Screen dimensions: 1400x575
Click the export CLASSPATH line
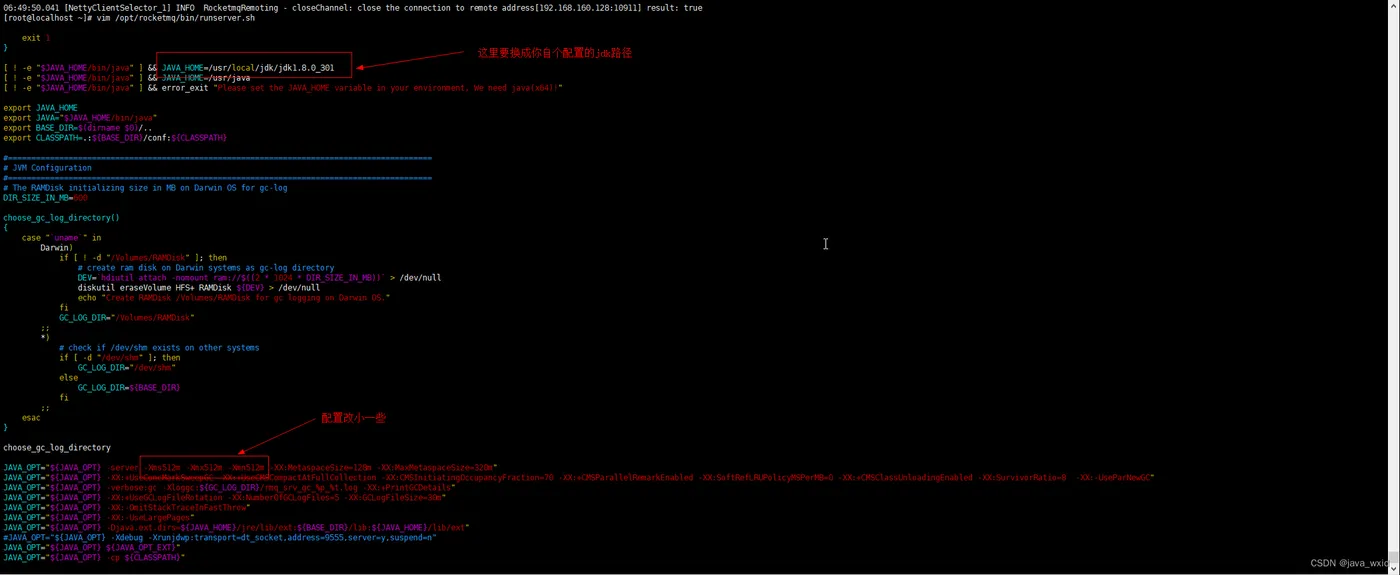[115, 137]
